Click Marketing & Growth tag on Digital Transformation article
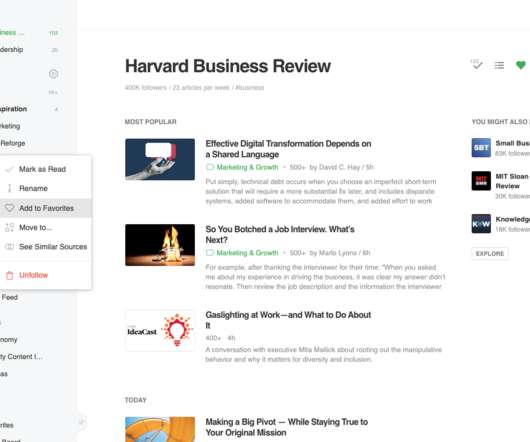530x442 pixels. click(247, 167)
